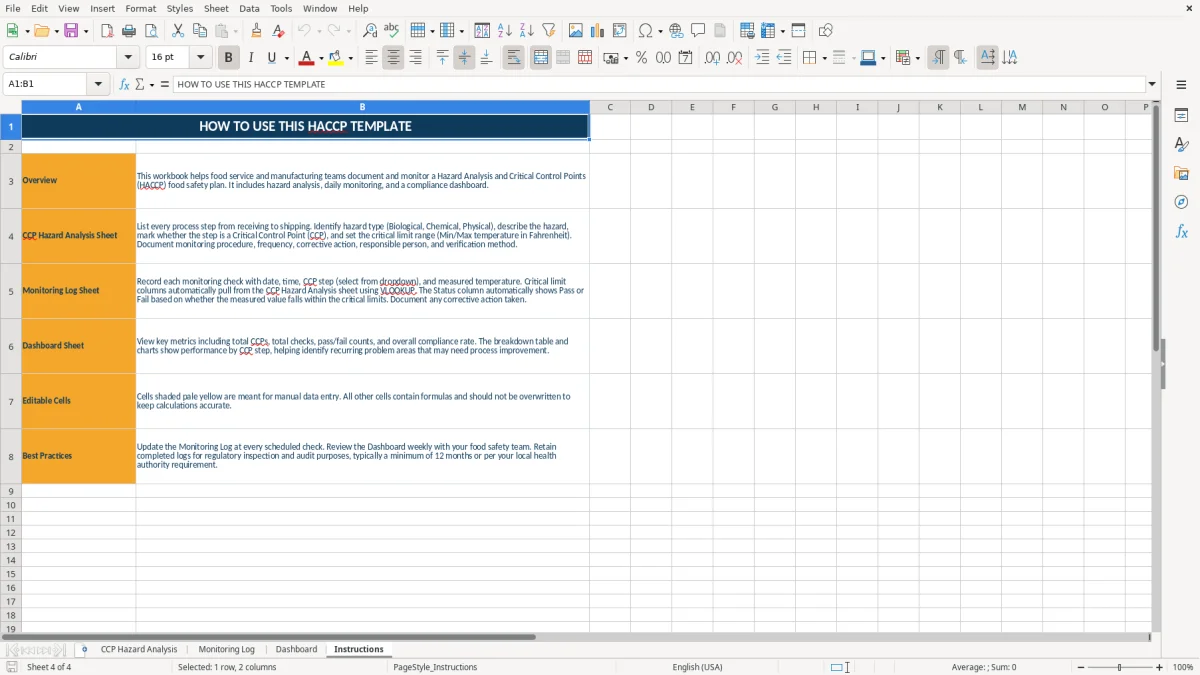
Task: Click the zoom out minus button
Action: point(1081,667)
